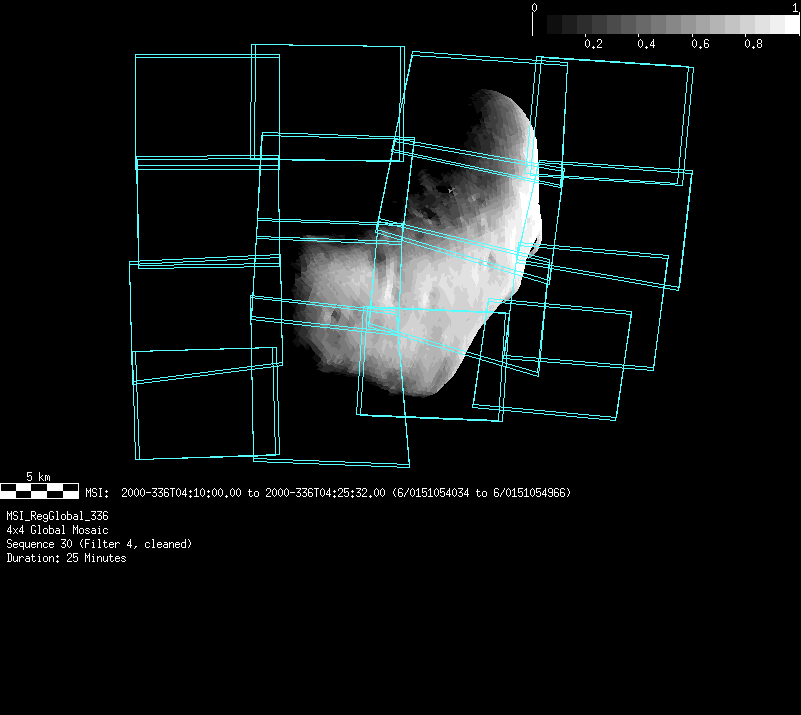801x715 pixels.
Task: Select the MSI_RegGlobal_336 title text
Action: click(x=57, y=516)
